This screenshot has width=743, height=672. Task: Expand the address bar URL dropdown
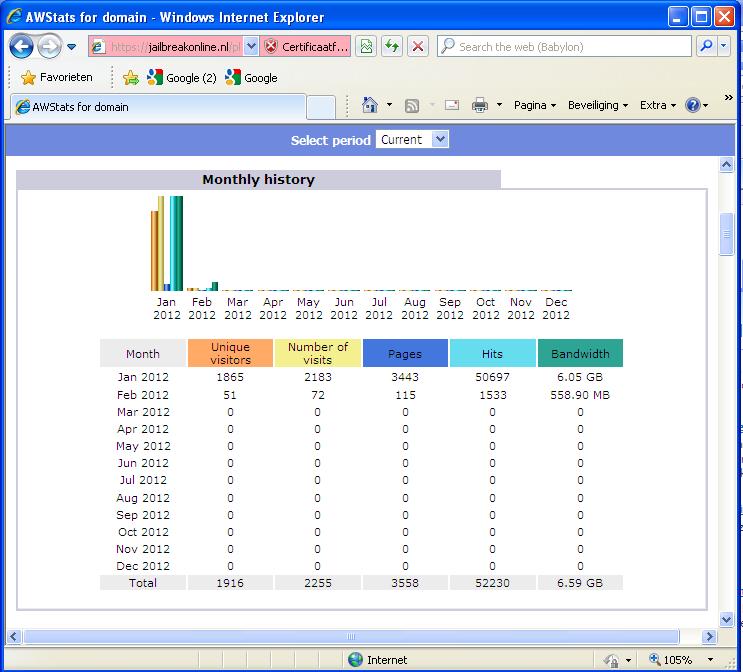(251, 46)
